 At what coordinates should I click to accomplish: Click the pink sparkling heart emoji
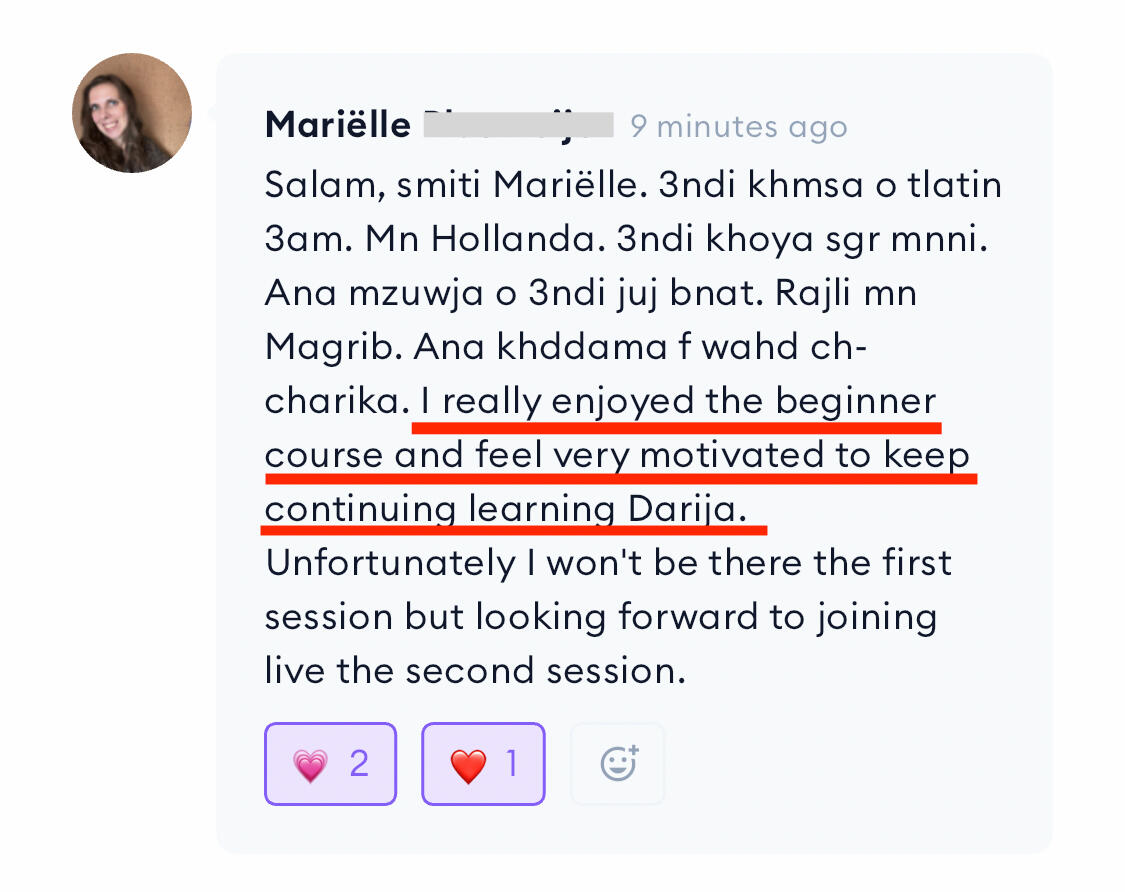310,765
